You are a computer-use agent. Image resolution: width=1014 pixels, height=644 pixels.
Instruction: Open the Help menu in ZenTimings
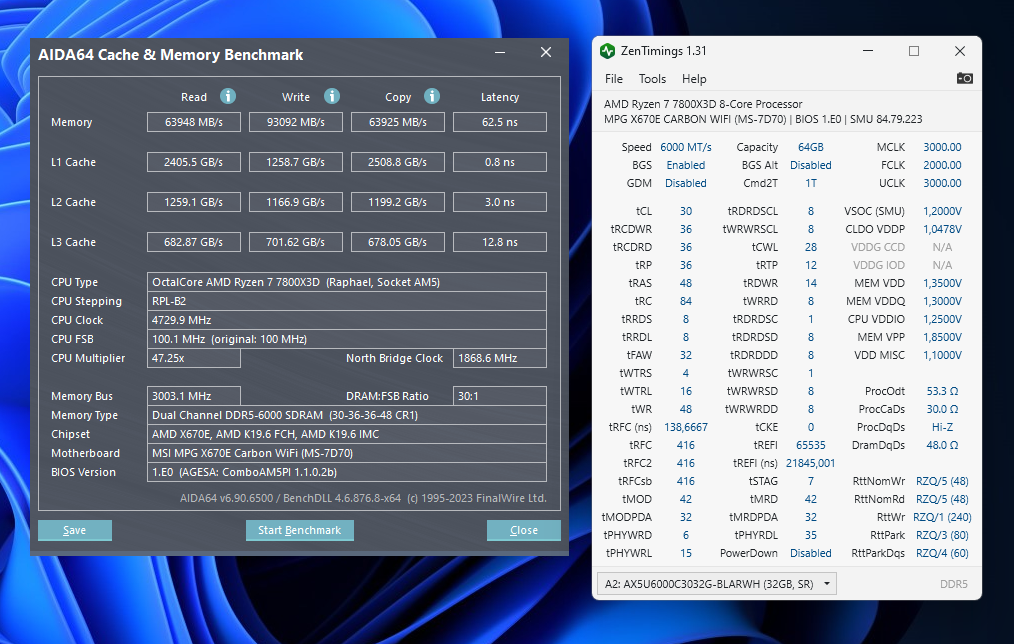(694, 79)
